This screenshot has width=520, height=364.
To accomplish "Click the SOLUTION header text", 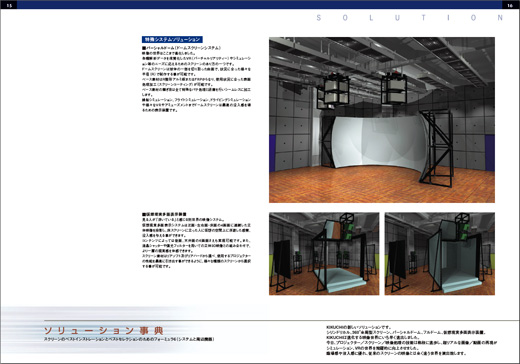I will 410,18.
